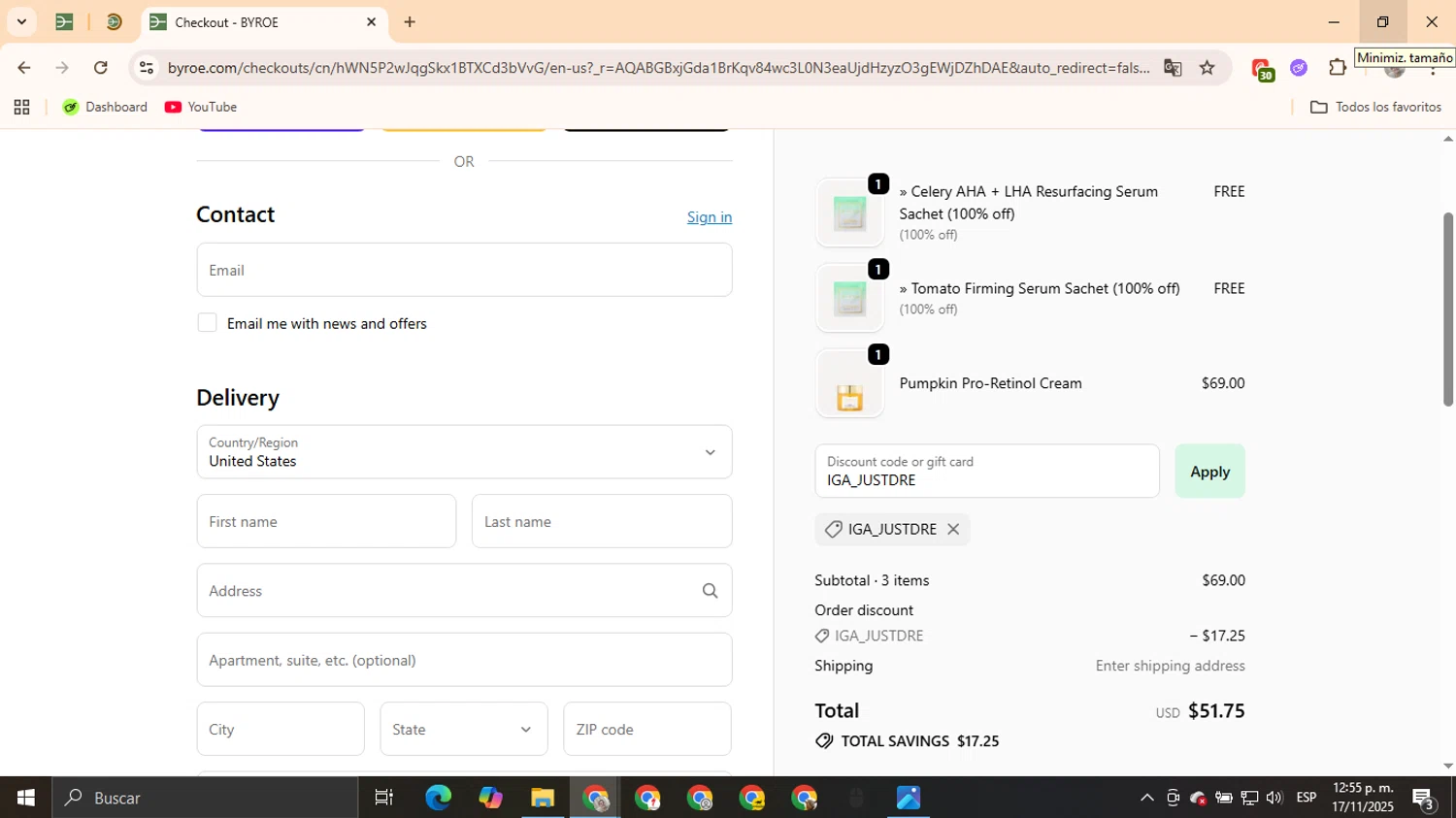
Task: Click the byroe.com URL address bar
Action: 658,67
